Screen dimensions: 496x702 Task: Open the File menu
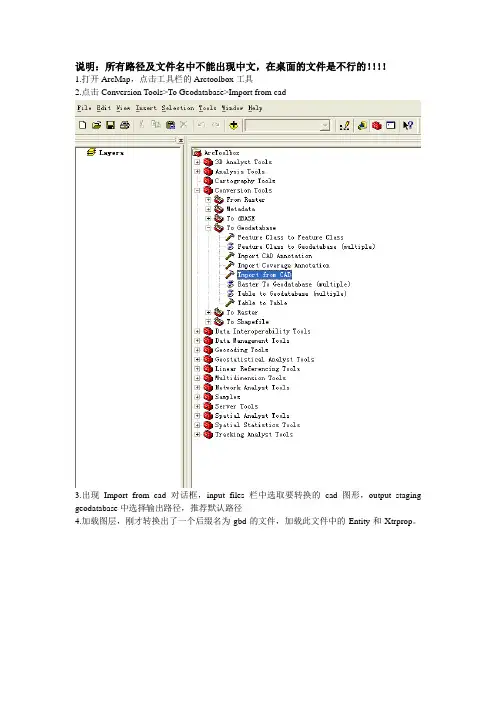point(84,108)
